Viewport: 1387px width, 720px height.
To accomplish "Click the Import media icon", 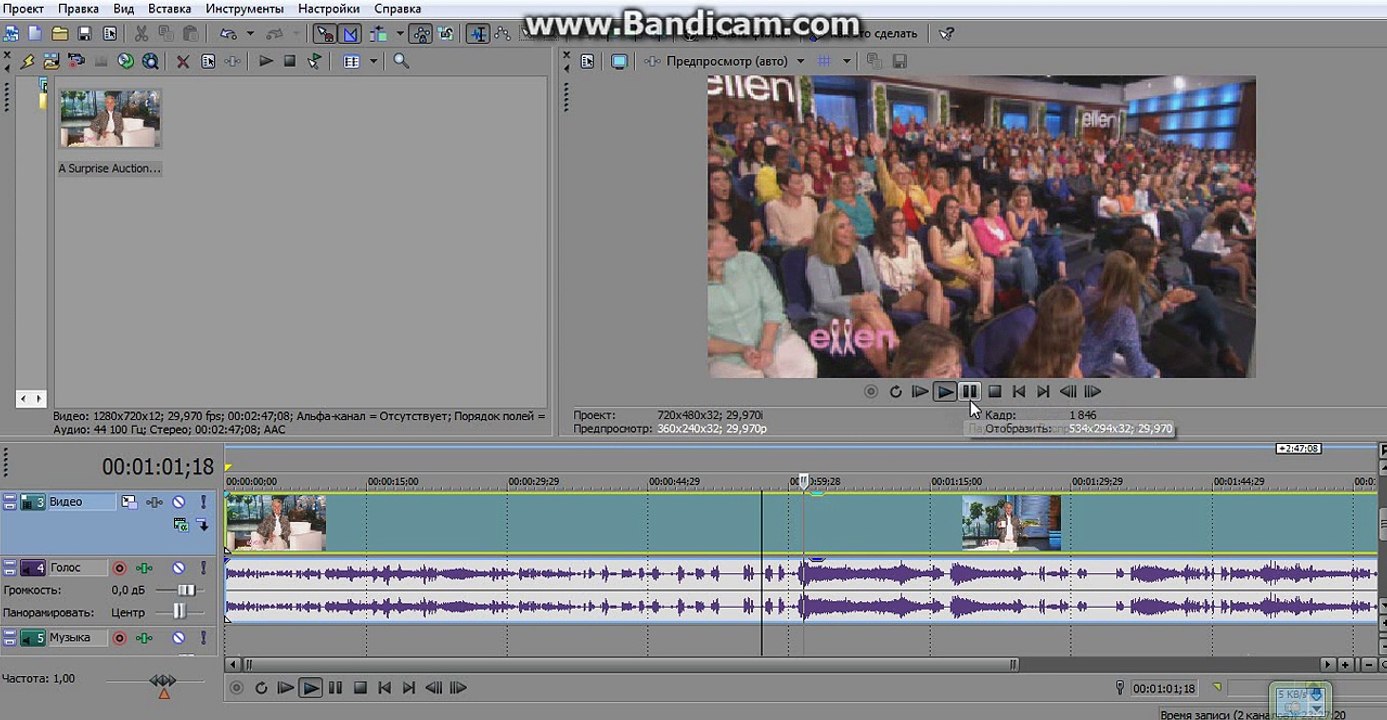I will point(51,61).
